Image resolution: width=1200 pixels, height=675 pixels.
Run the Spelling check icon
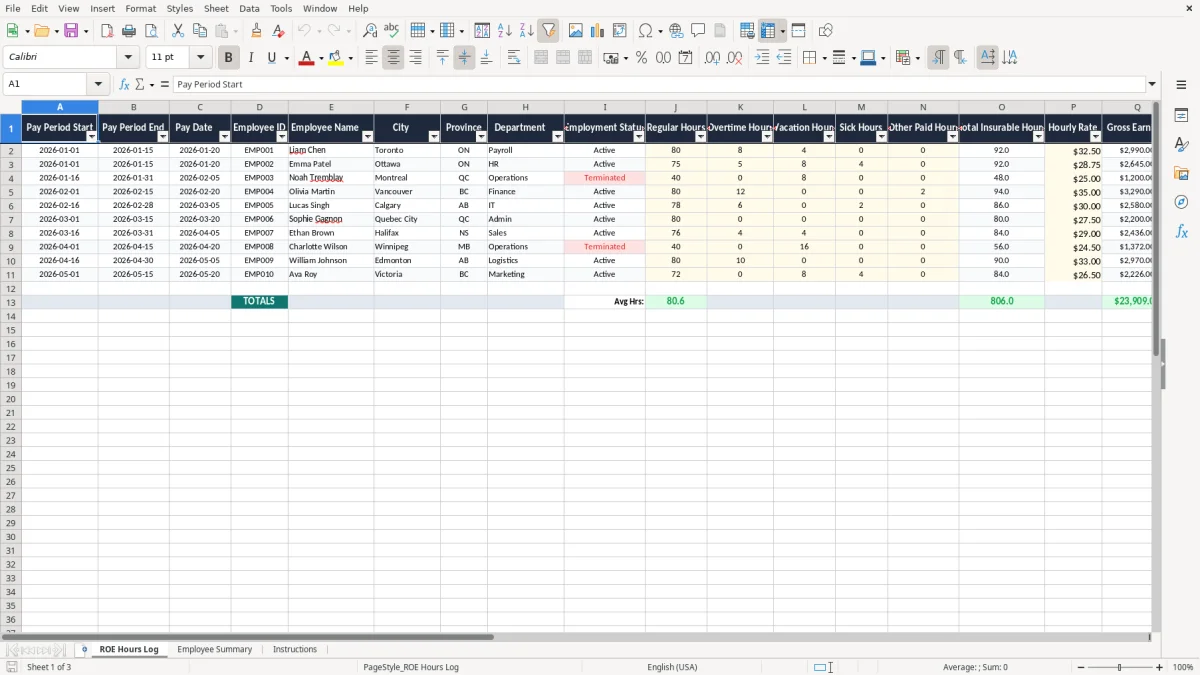[x=392, y=31]
